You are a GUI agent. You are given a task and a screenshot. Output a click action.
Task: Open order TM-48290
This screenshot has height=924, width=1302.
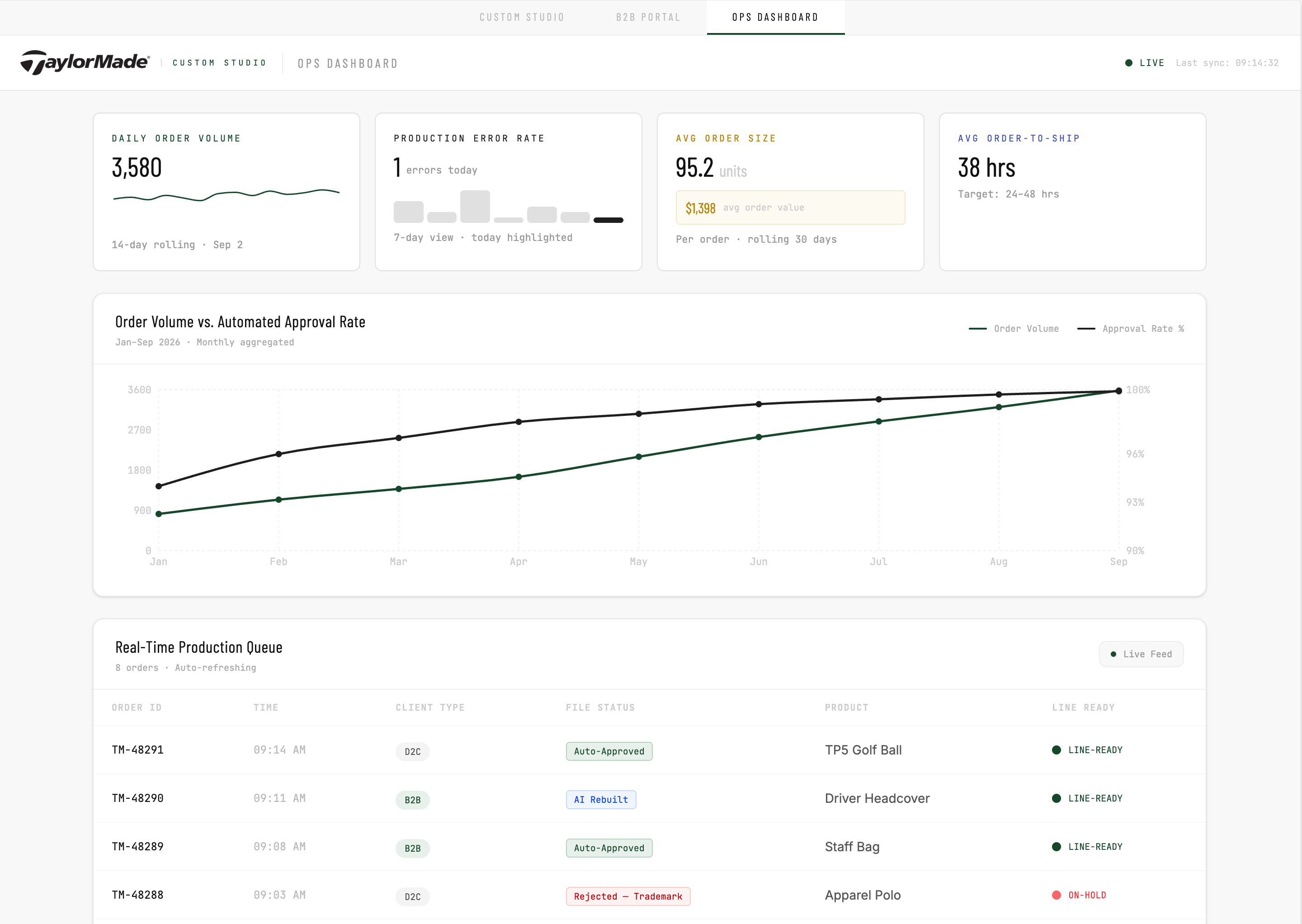[138, 798]
